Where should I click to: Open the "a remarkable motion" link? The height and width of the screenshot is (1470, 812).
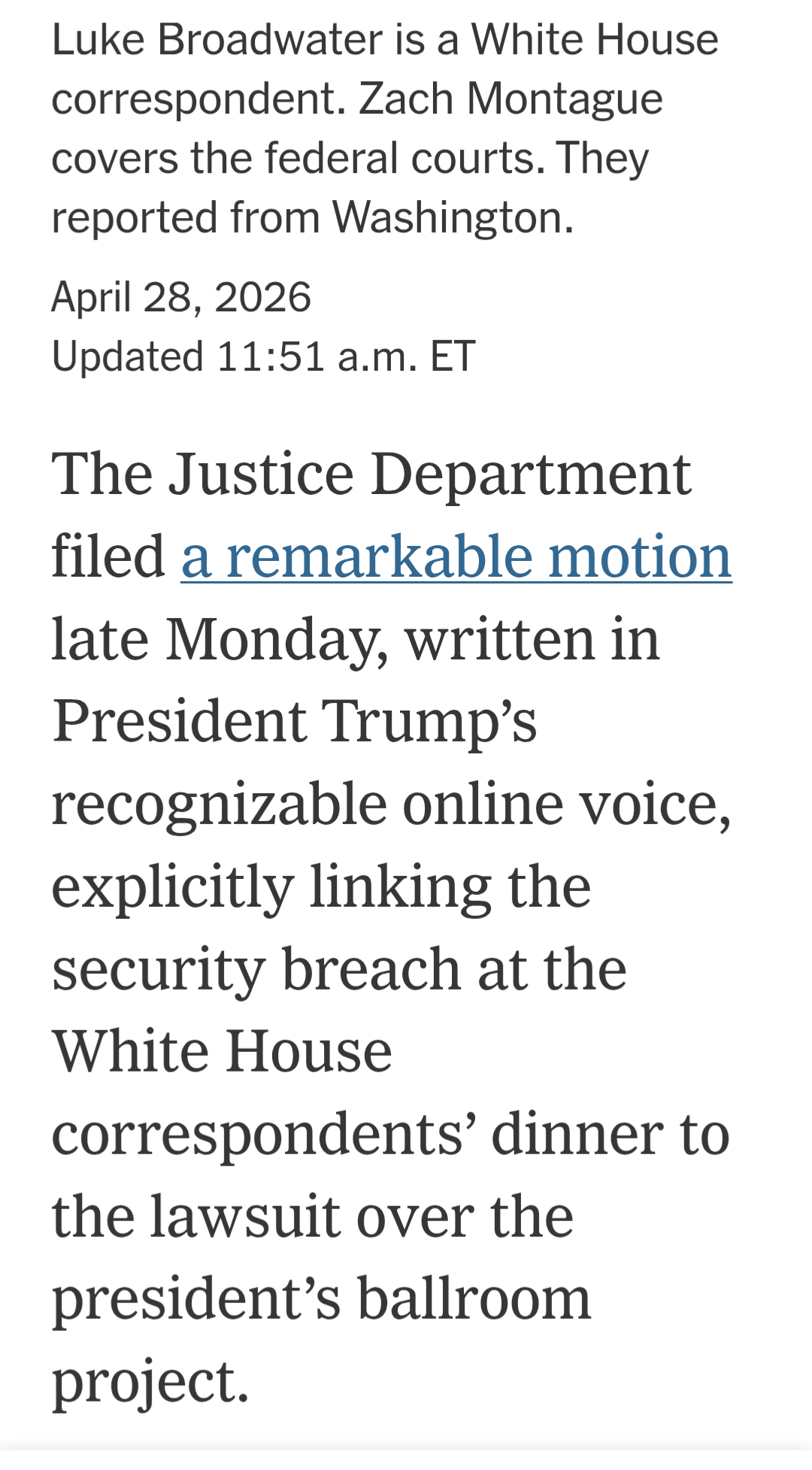(456, 557)
